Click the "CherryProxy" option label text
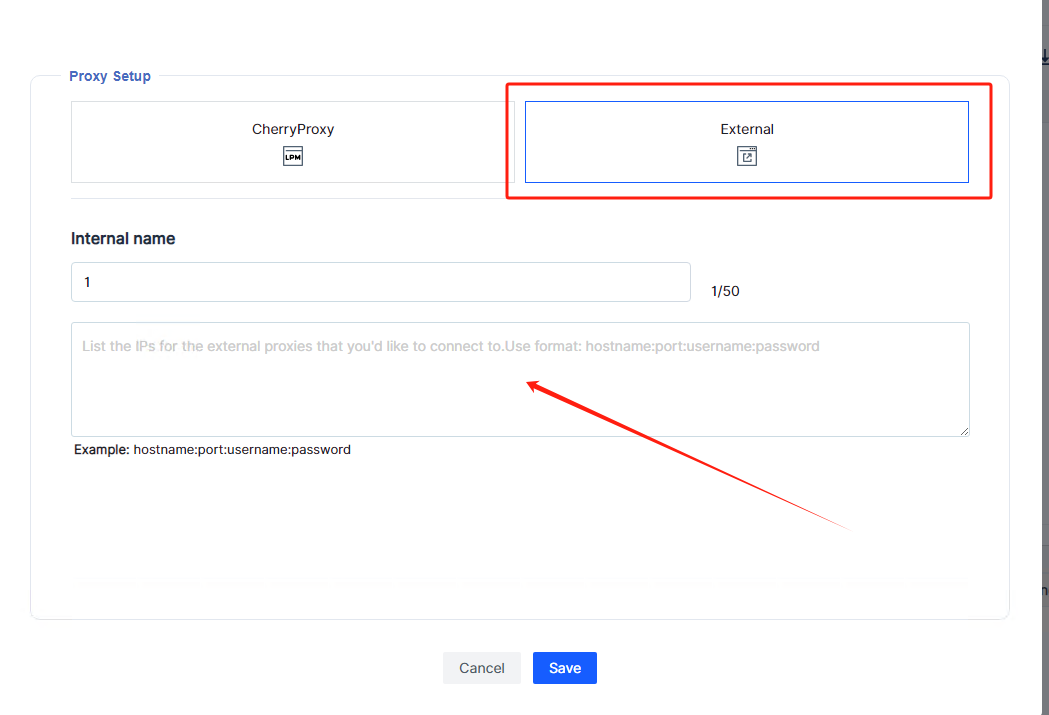The image size is (1049, 715). pos(293,129)
